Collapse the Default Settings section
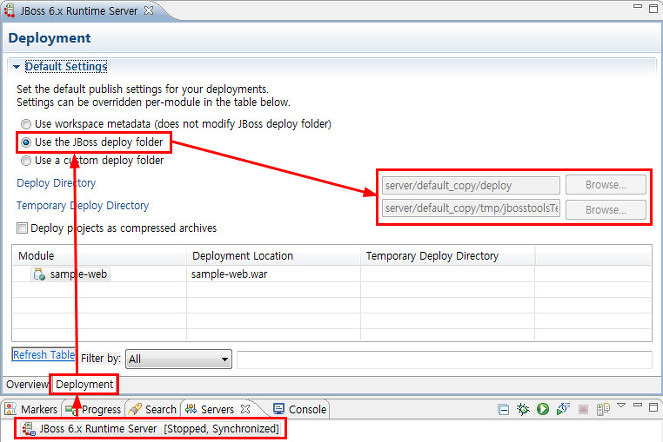This screenshot has width=663, height=442. (x=16, y=67)
